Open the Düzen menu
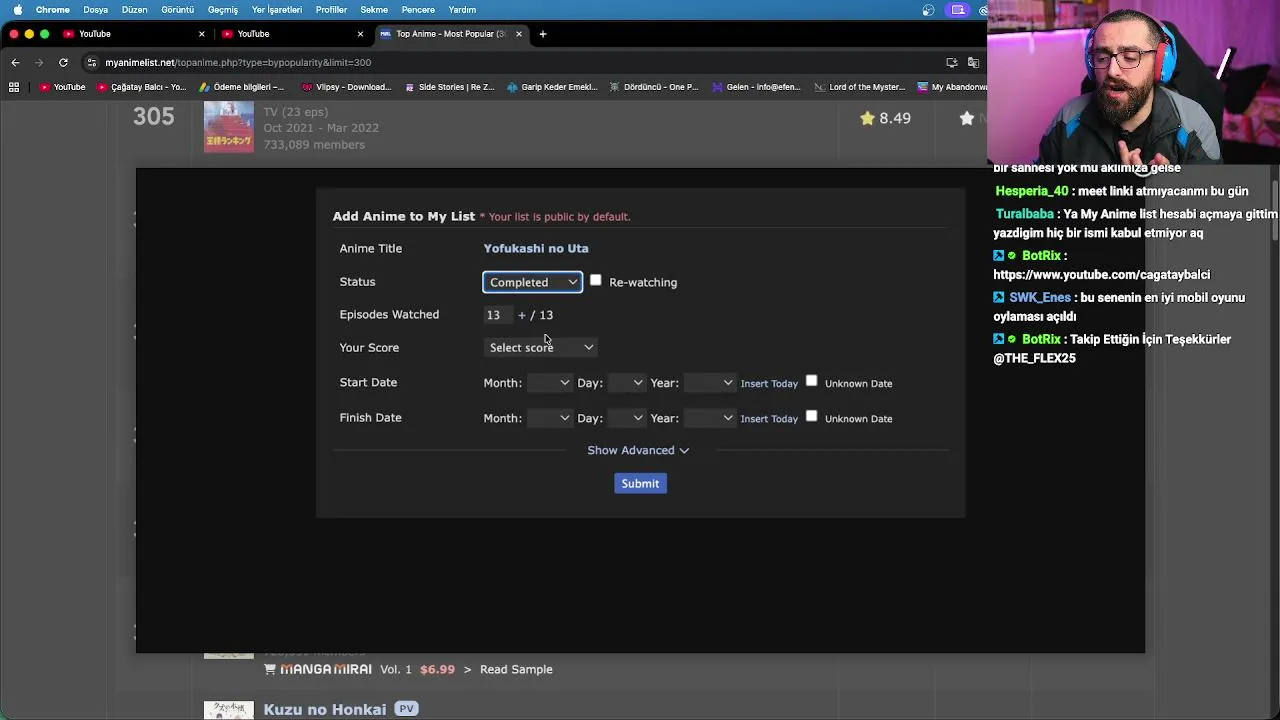This screenshot has height=720, width=1280. tap(134, 10)
